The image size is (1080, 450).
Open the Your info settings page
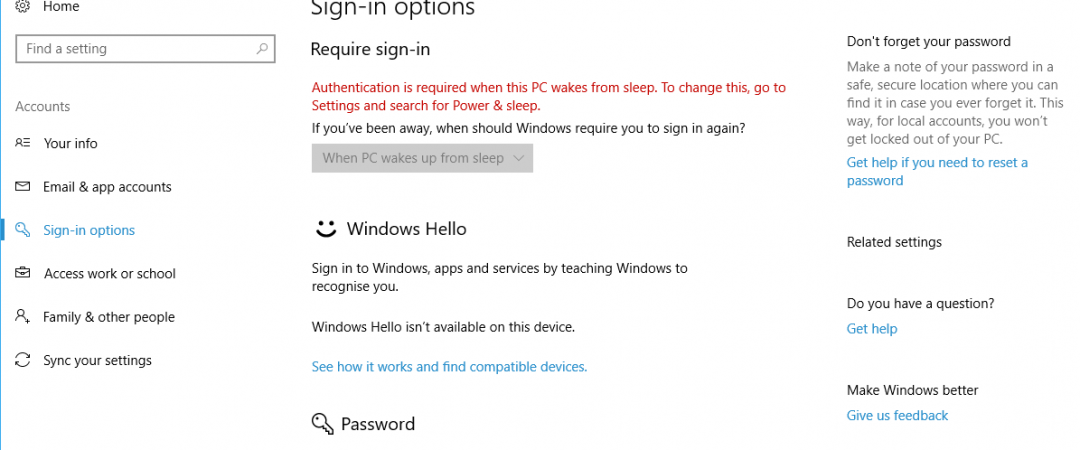pyautogui.click(x=70, y=143)
